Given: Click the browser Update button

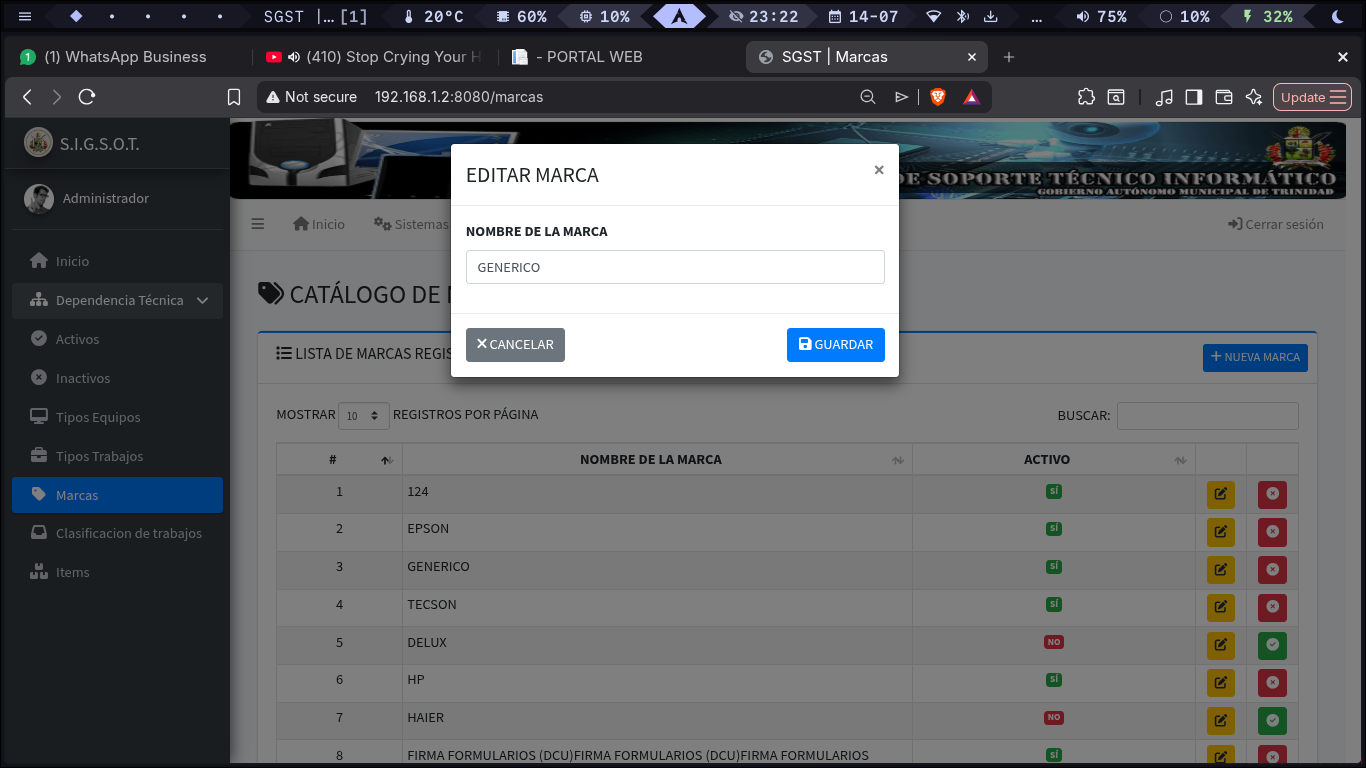Looking at the screenshot, I should point(1313,97).
